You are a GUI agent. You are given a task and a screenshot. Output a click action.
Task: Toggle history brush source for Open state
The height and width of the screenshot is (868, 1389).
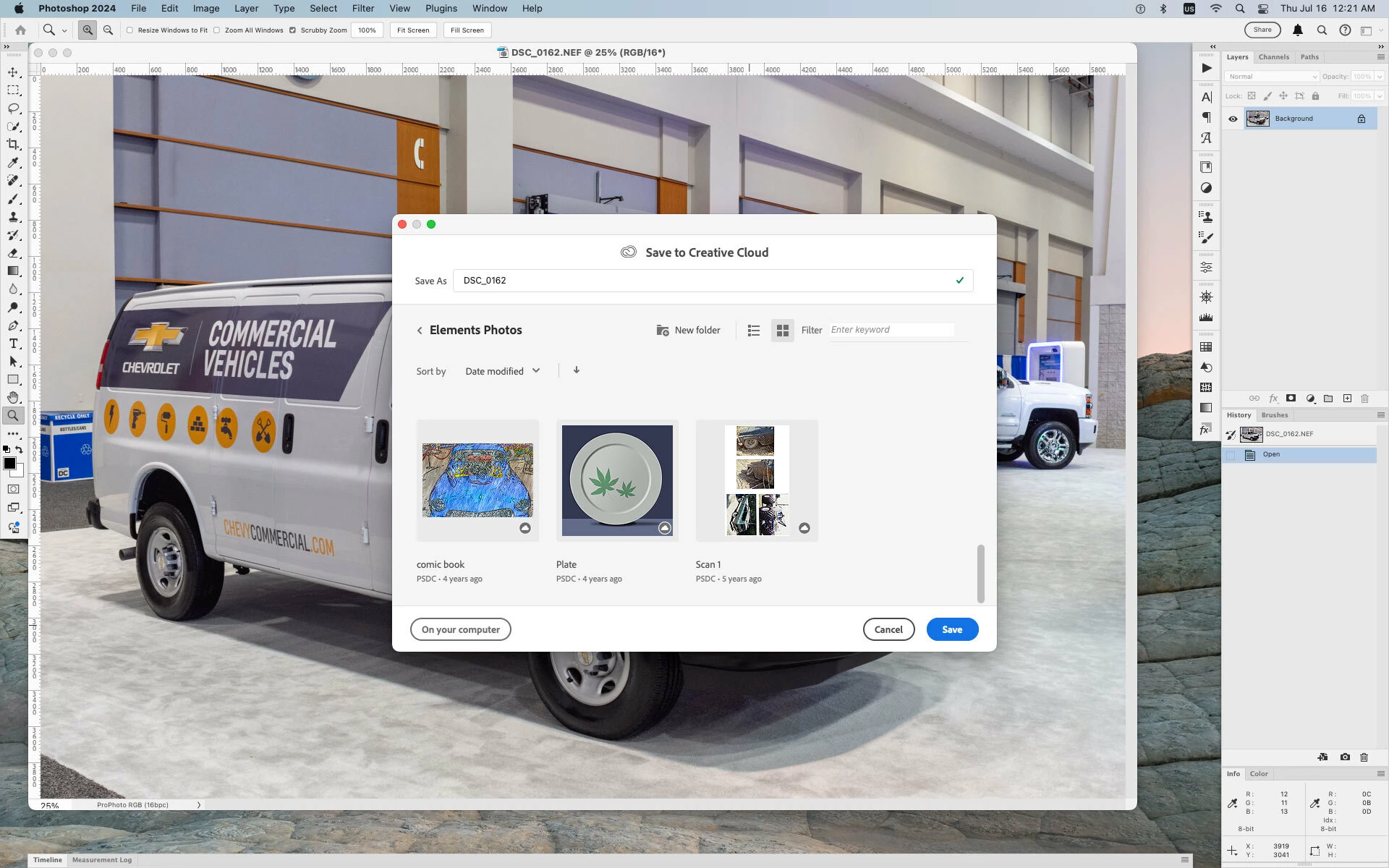coord(1231,455)
